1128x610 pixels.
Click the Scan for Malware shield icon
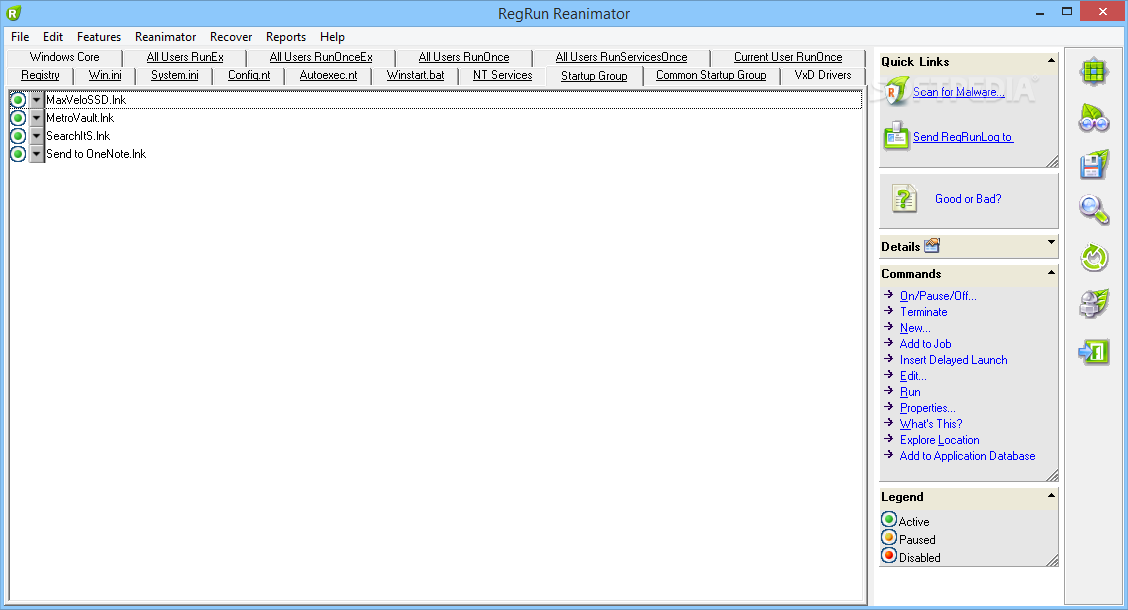896,92
